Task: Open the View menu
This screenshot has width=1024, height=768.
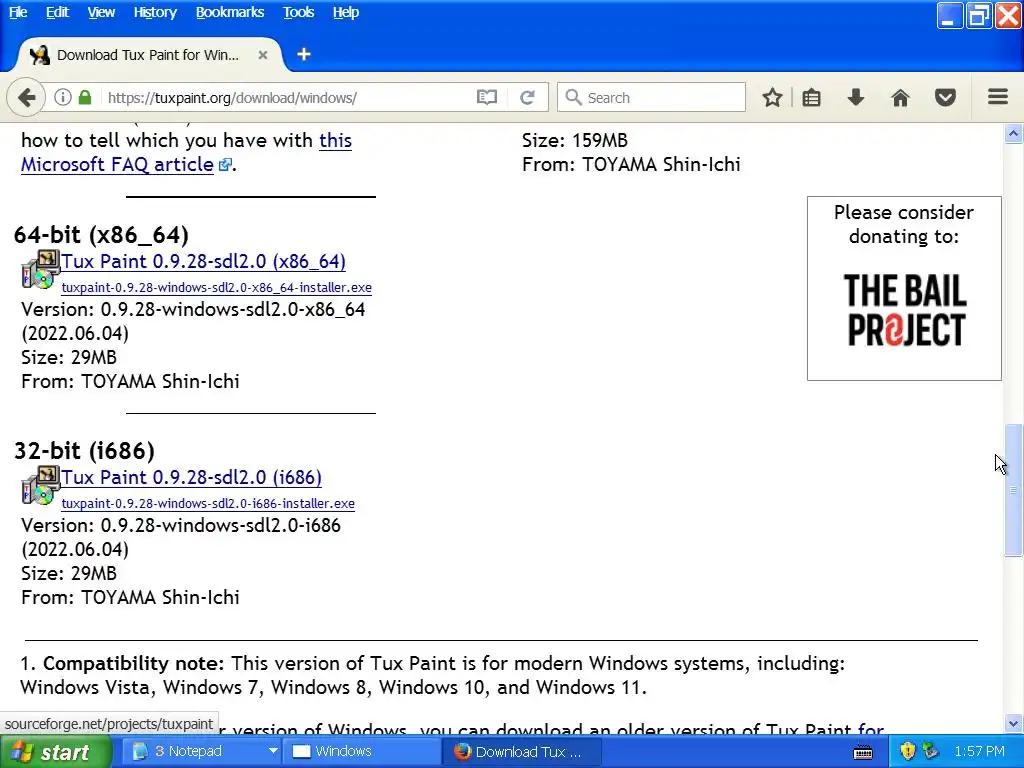Action: pos(101,12)
